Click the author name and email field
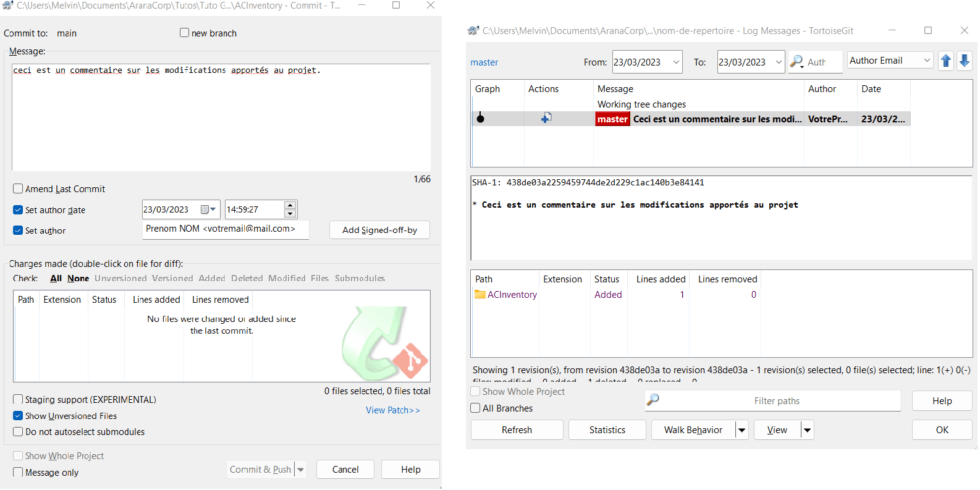 pos(226,230)
